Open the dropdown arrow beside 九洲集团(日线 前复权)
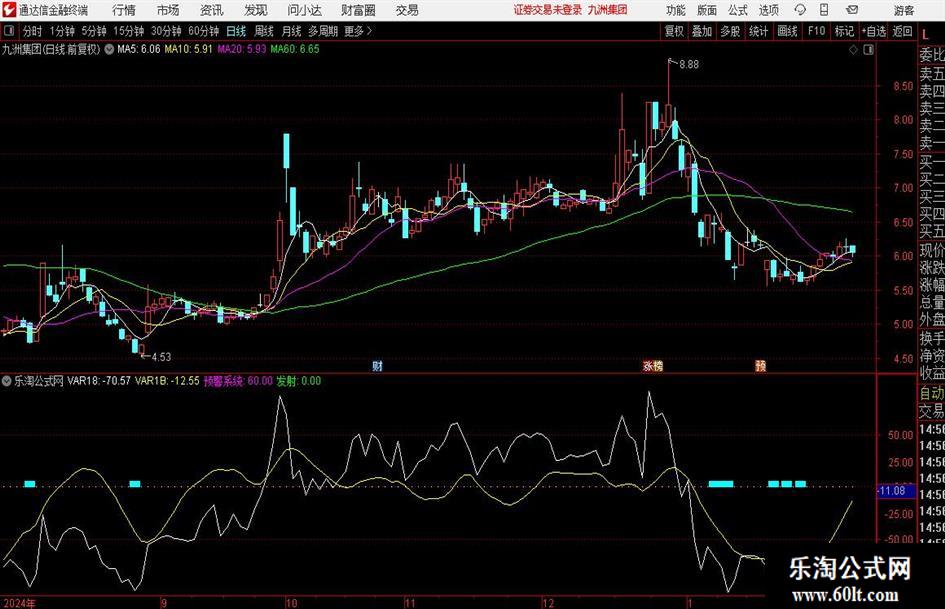Image resolution: width=945 pixels, height=609 pixels. point(109,49)
